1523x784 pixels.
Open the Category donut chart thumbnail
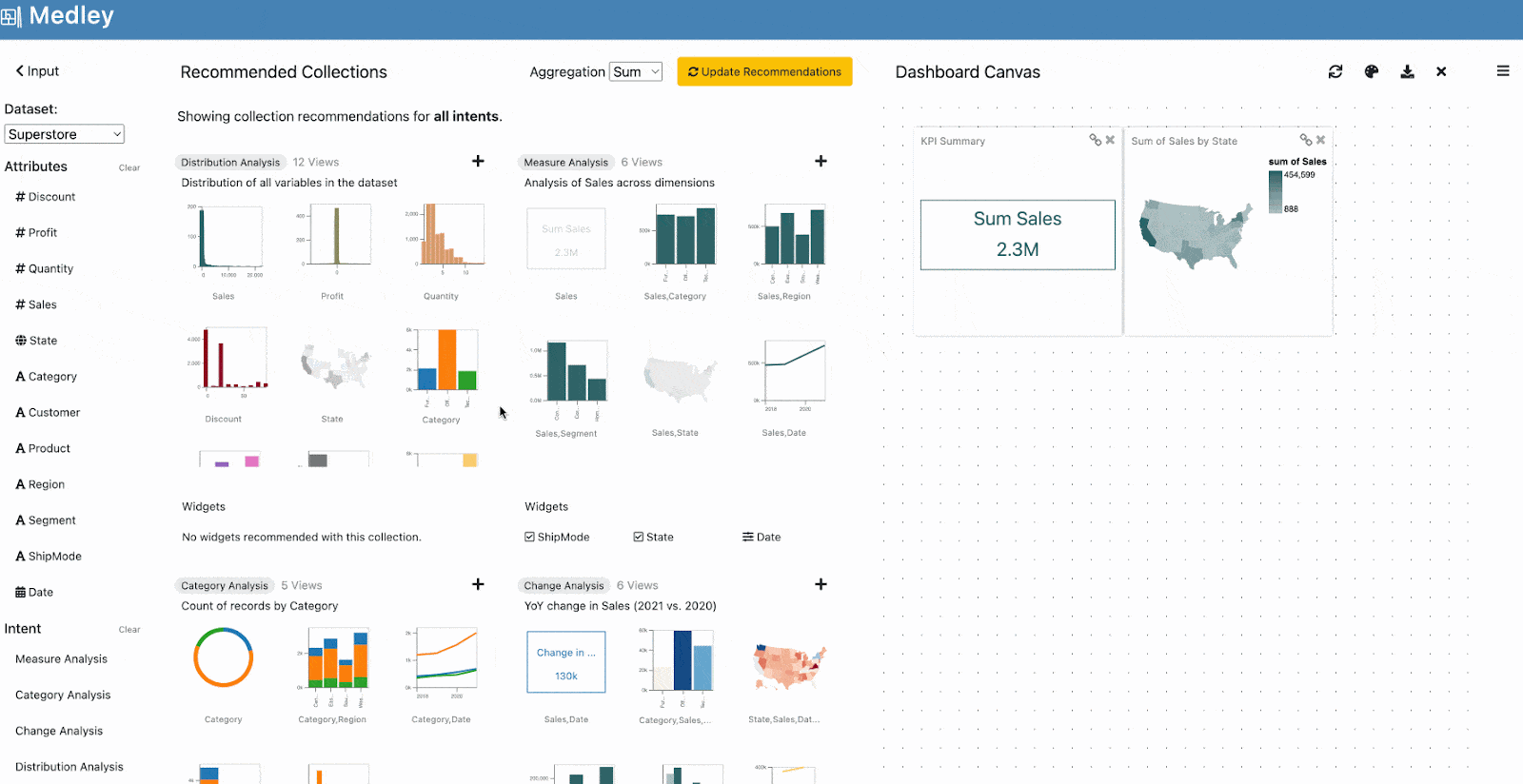224,657
